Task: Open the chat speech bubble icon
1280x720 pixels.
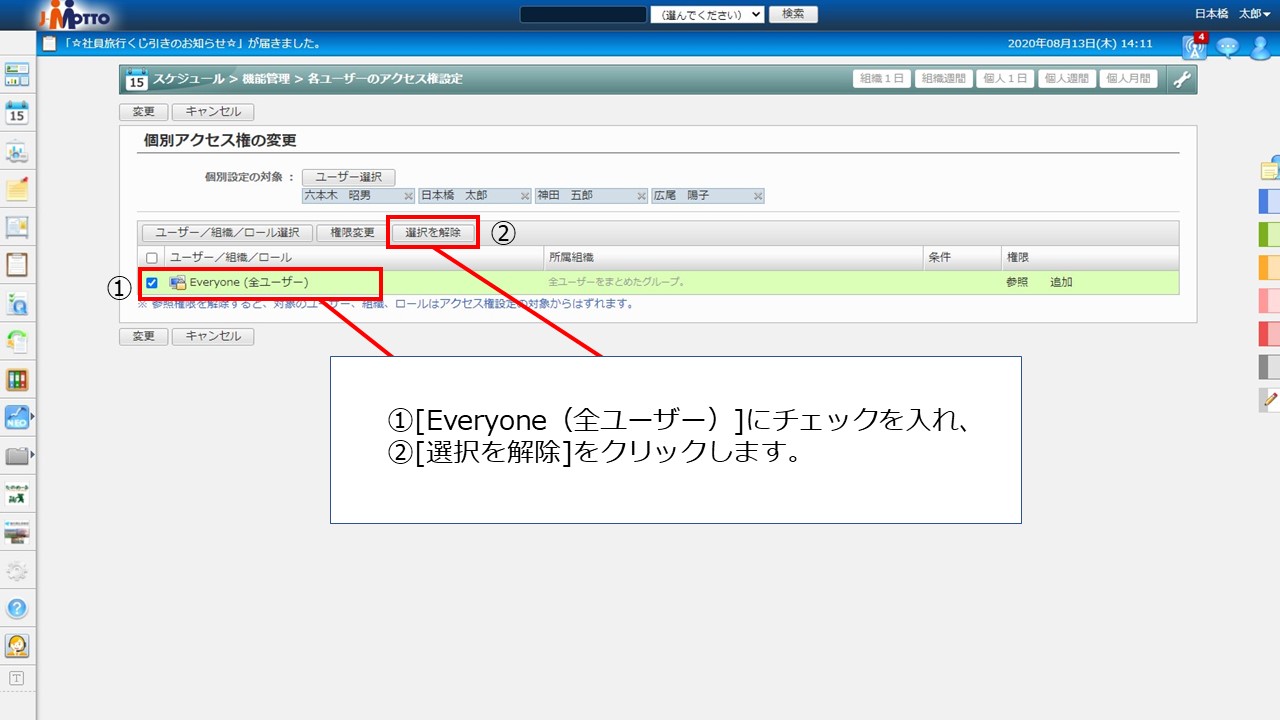Action: click(1227, 46)
